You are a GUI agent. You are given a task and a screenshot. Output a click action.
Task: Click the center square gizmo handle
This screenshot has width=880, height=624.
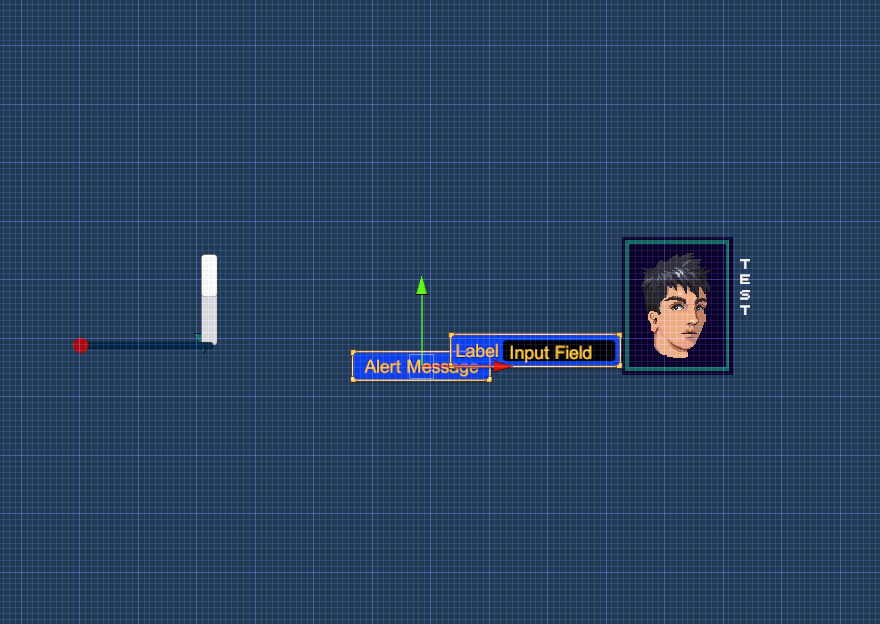(421, 366)
